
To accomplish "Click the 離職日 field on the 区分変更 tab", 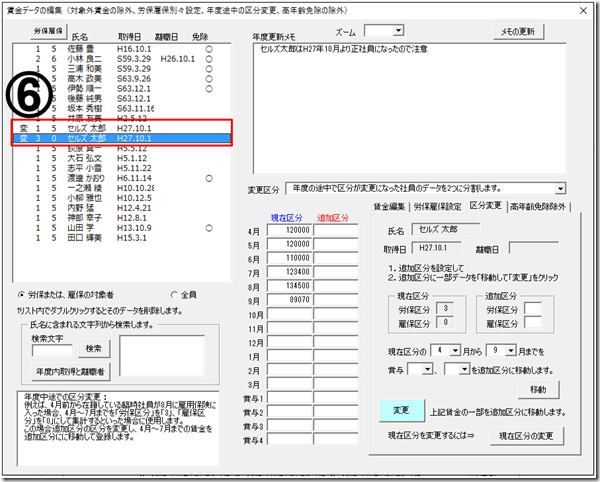I will tap(533, 248).
